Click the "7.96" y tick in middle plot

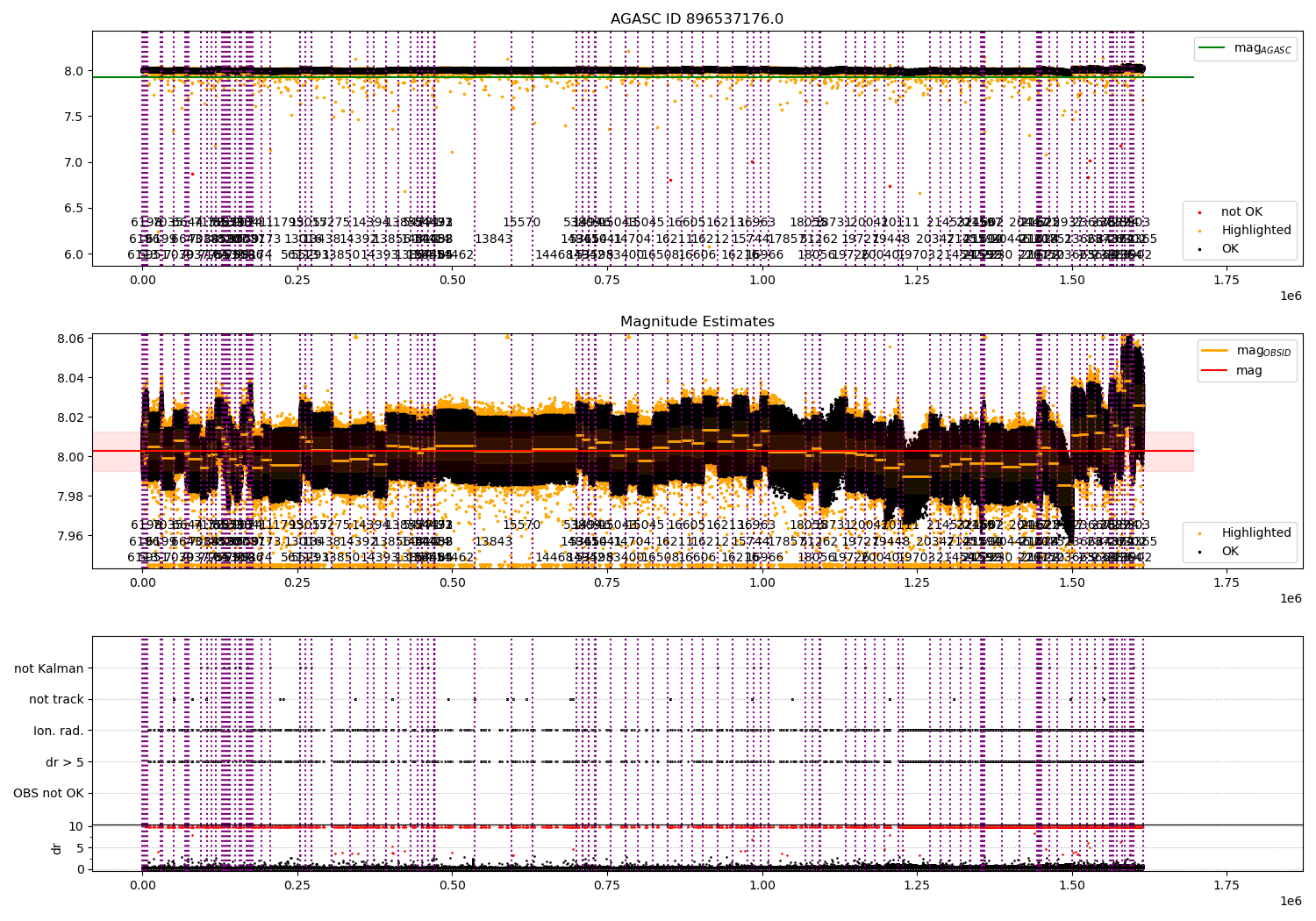click(x=71, y=536)
